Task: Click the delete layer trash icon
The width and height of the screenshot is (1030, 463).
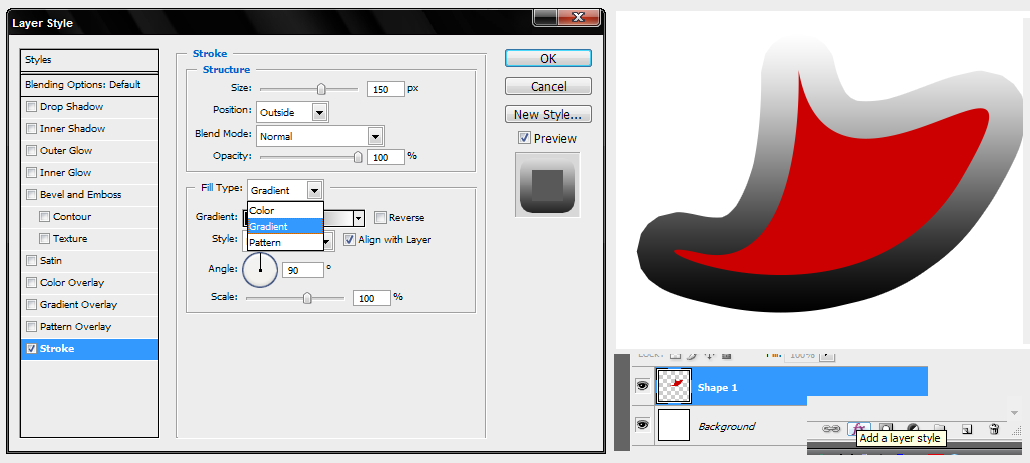Action: pyautogui.click(x=994, y=428)
